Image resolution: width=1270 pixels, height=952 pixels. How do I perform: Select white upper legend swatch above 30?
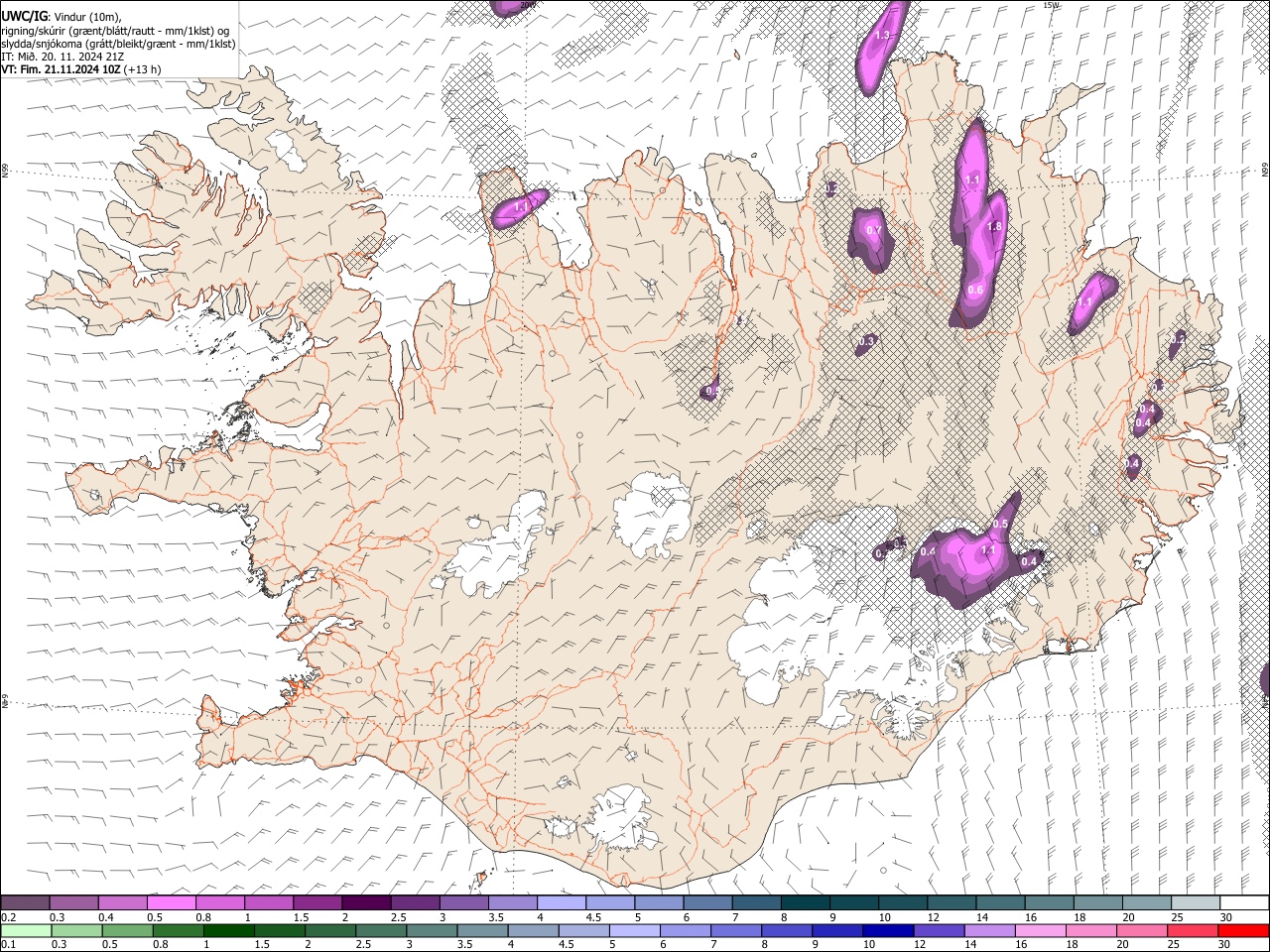[x=1245, y=902]
